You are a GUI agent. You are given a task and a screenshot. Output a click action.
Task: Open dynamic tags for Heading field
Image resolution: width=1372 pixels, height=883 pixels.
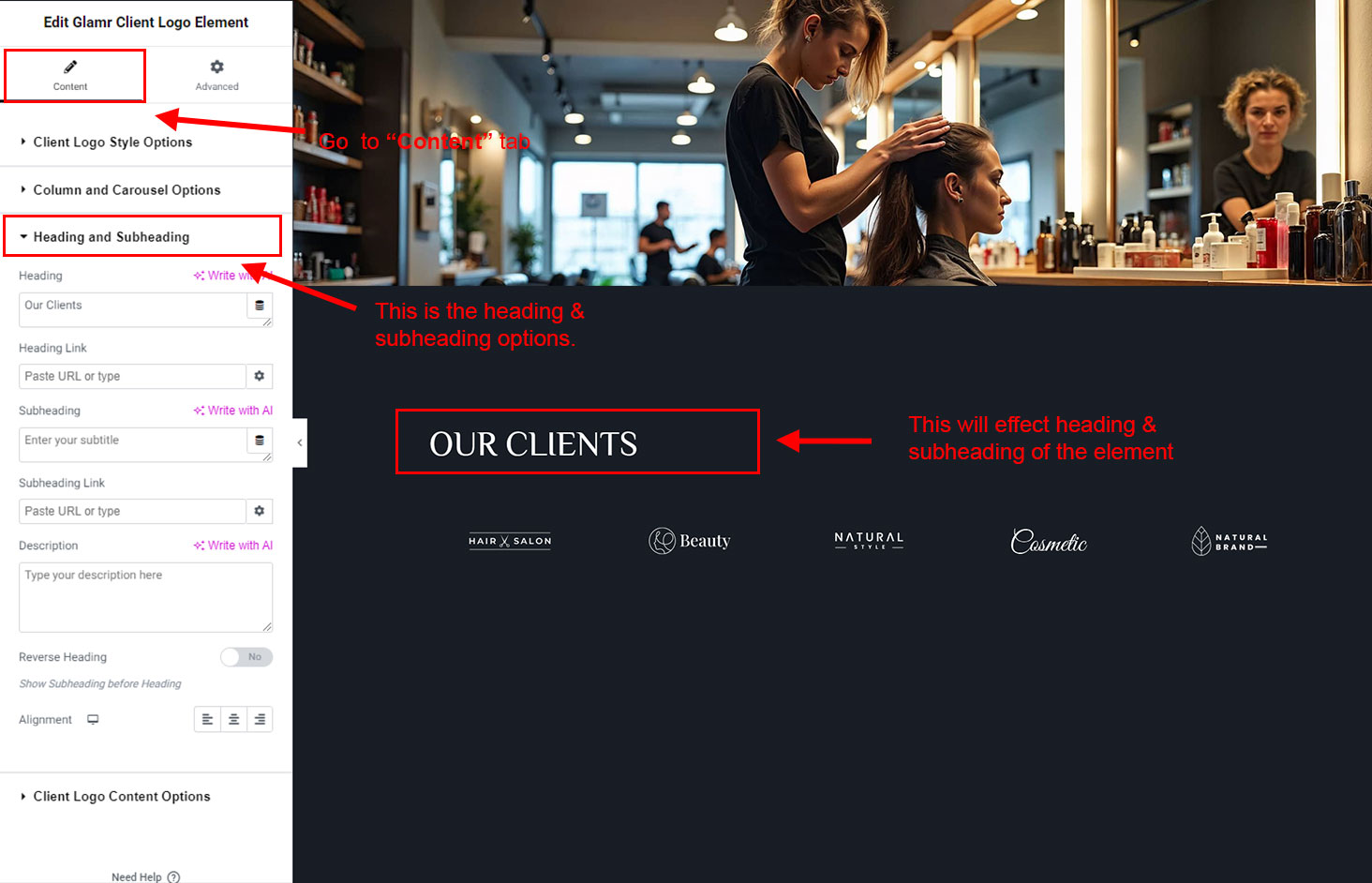click(260, 306)
